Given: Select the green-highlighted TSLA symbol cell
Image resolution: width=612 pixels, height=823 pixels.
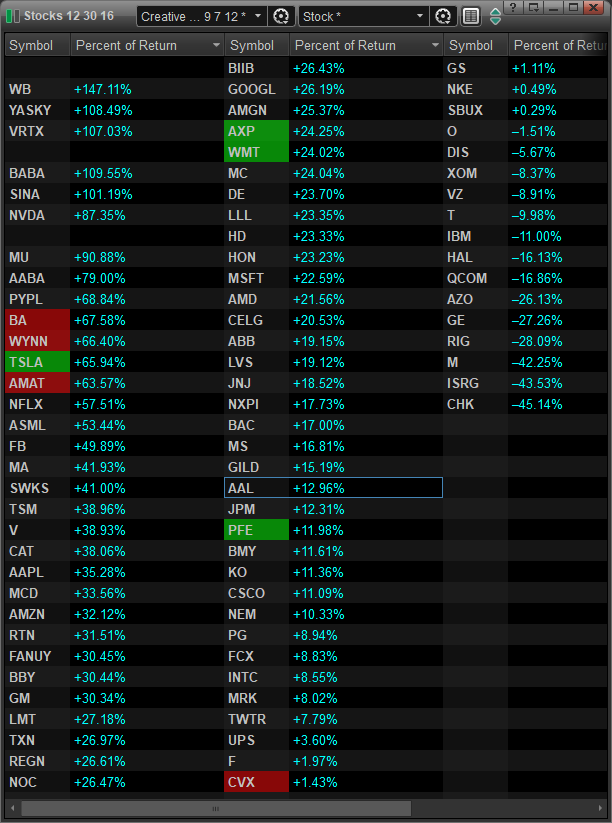Looking at the screenshot, I should 37,362.
